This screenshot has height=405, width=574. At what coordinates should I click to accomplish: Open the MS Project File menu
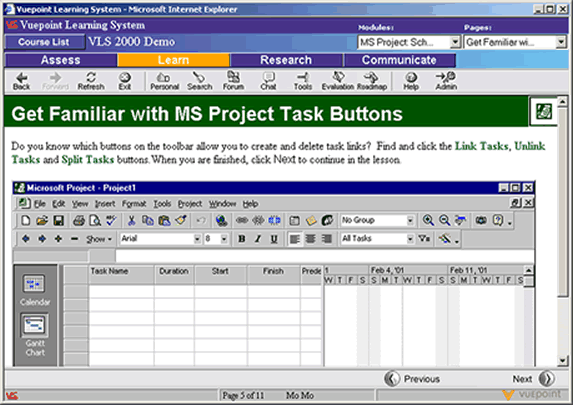[40, 204]
